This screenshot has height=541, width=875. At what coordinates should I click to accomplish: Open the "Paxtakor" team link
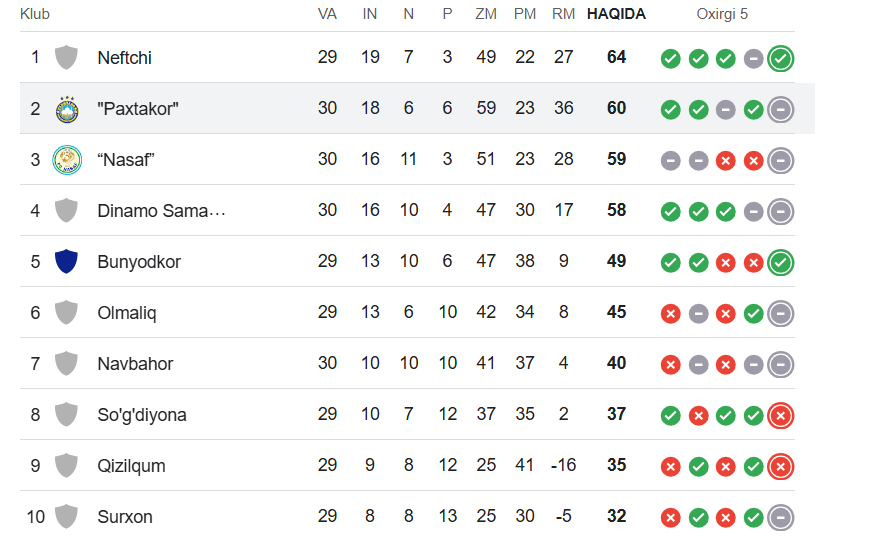(x=137, y=109)
